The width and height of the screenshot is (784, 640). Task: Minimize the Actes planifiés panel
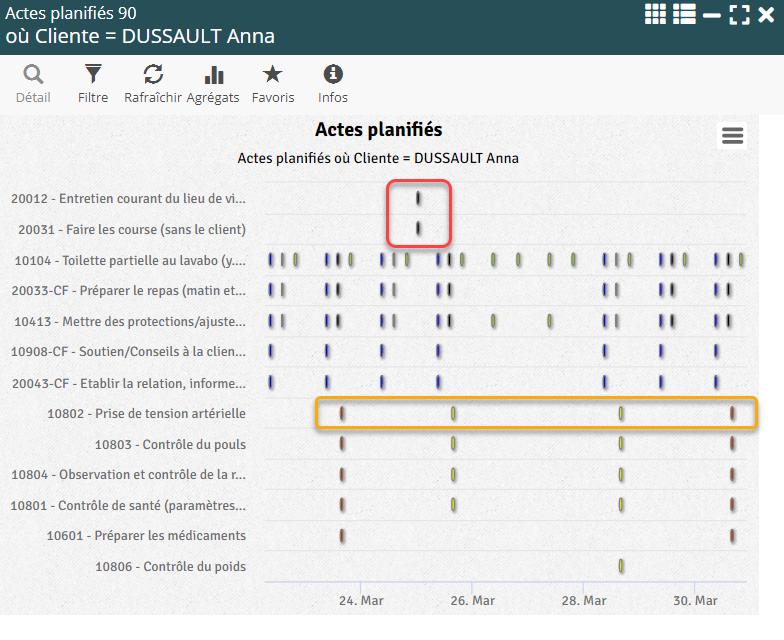712,15
